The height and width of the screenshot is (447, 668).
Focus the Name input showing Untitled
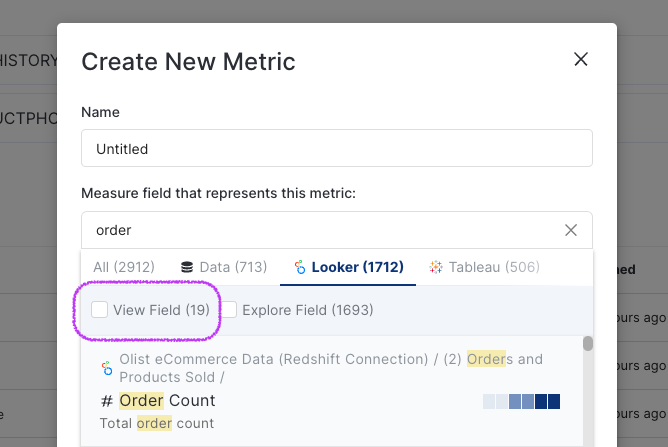[336, 148]
